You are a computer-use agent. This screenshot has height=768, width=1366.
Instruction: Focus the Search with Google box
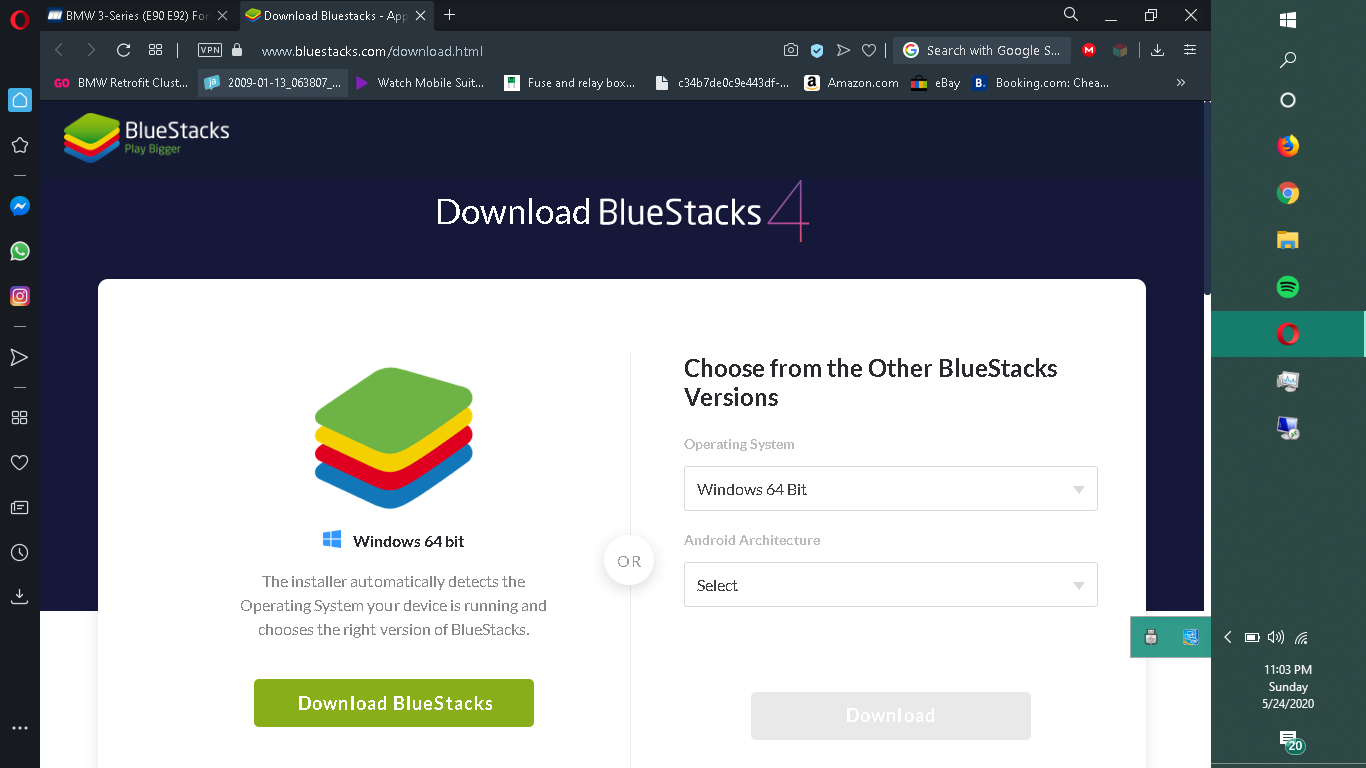pyautogui.click(x=982, y=50)
